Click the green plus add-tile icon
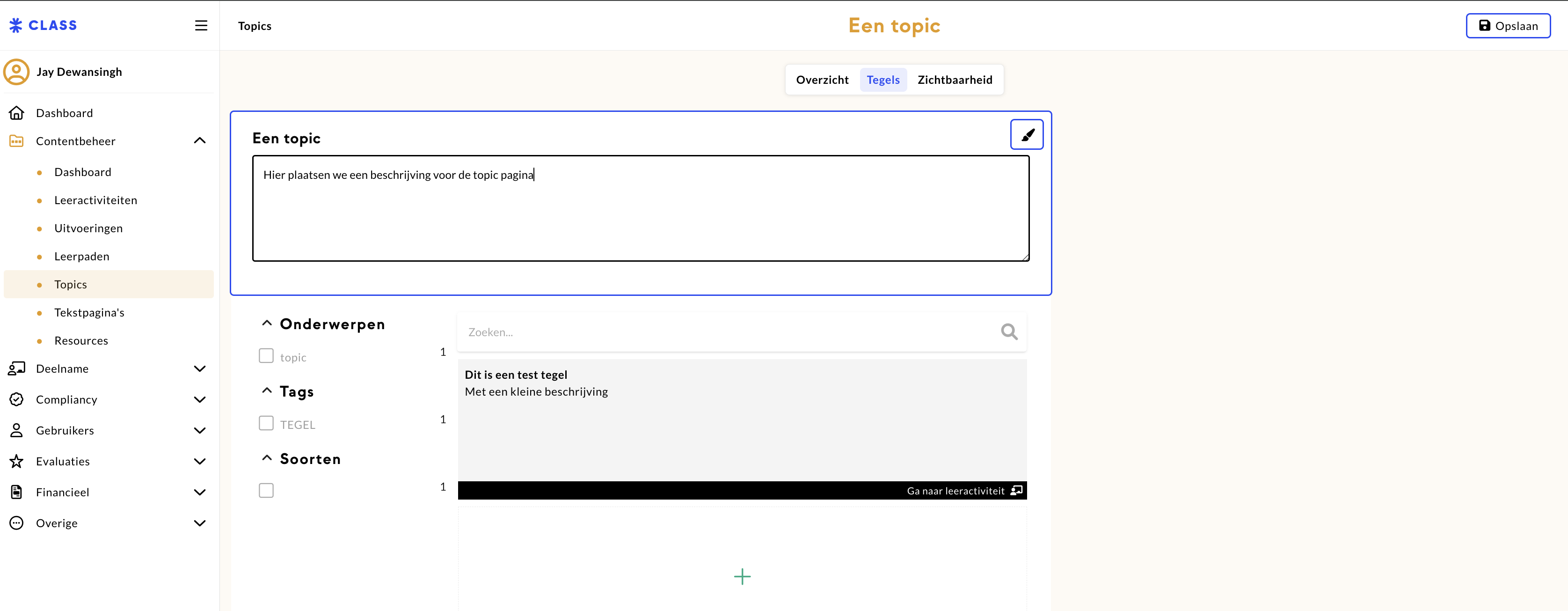The width and height of the screenshot is (1568, 611). 742,576
